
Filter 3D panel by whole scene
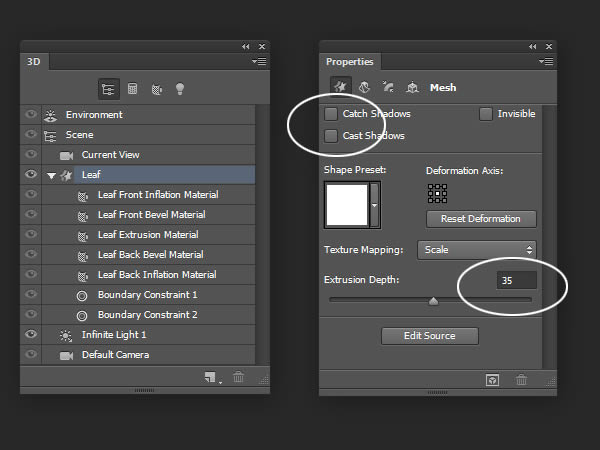109,89
